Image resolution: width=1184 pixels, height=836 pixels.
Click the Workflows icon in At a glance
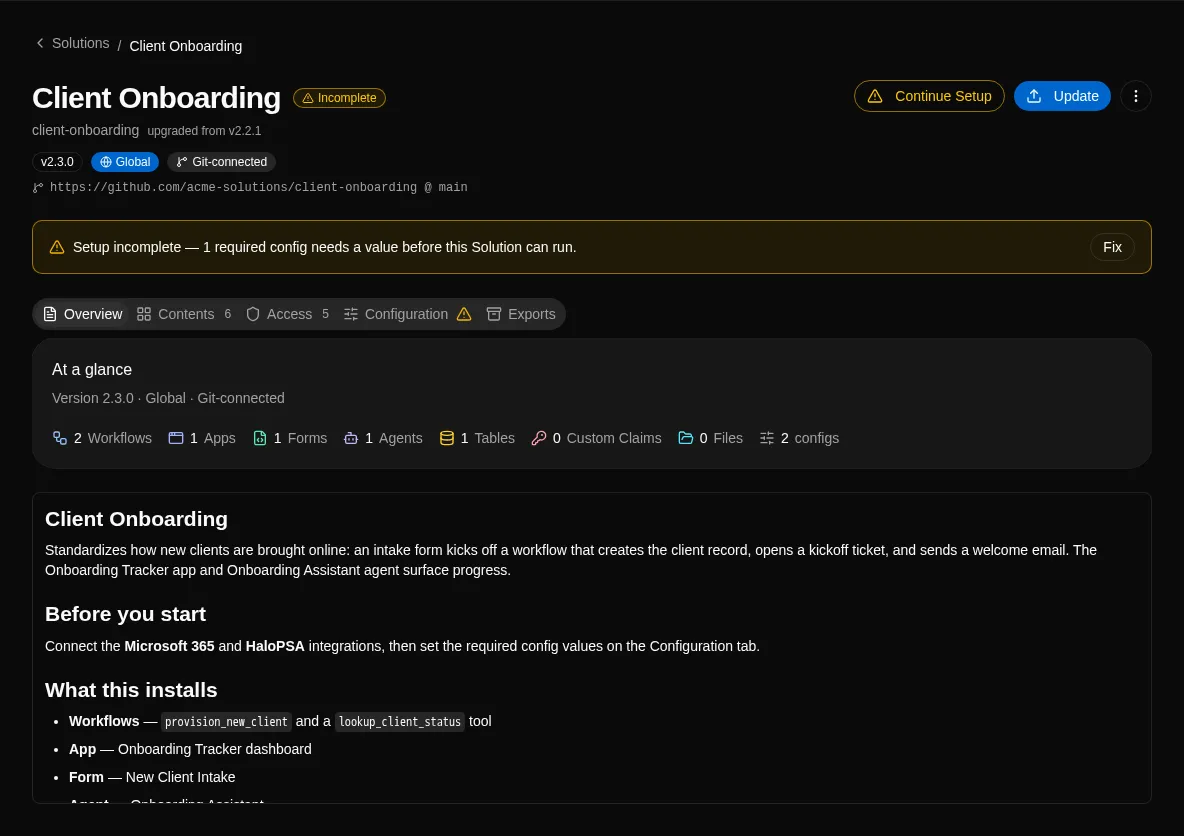click(60, 438)
